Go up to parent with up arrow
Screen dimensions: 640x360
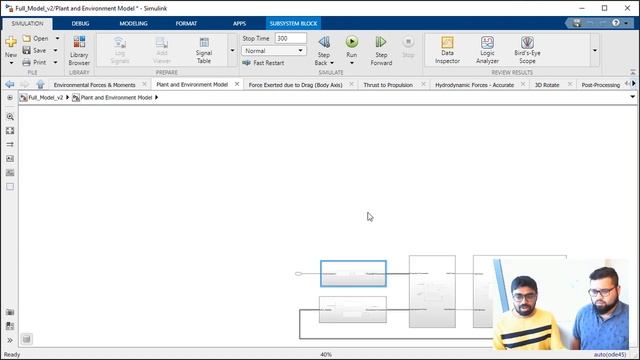[40, 84]
